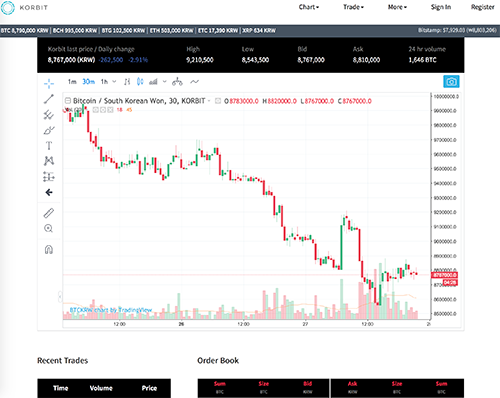Click the Ask column header in Order Book
The width and height of the screenshot is (500, 398).
(353, 384)
